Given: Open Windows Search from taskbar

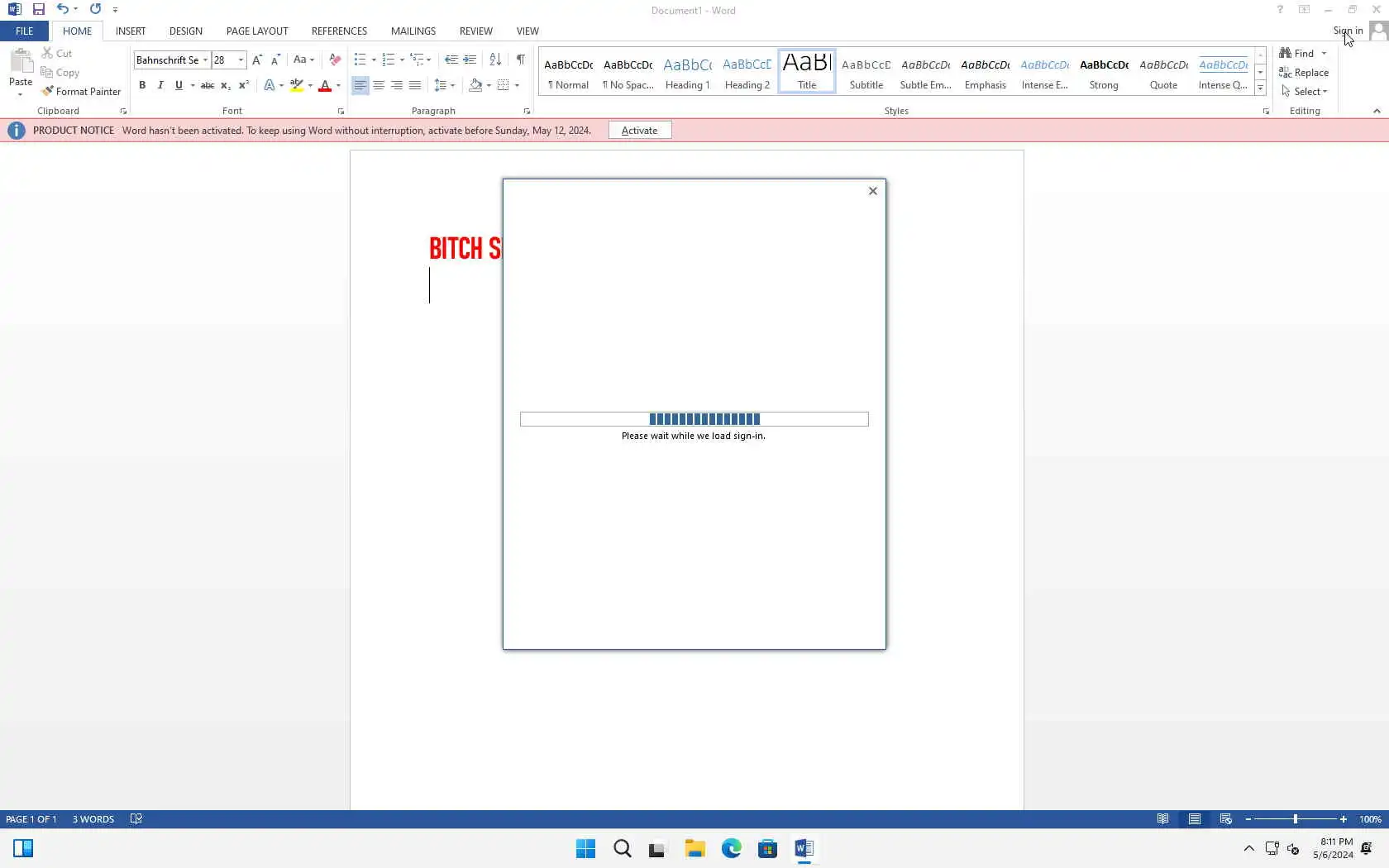Looking at the screenshot, I should pos(622,849).
